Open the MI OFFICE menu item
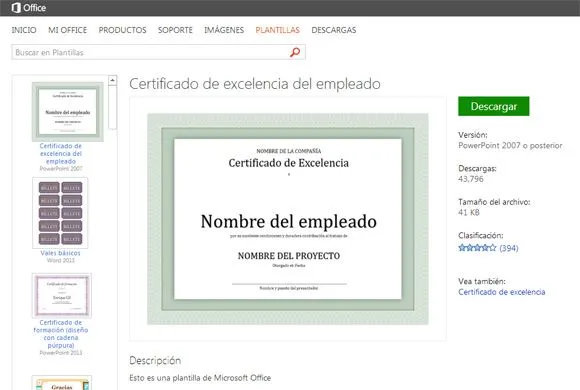The image size is (580, 390). tap(68, 30)
